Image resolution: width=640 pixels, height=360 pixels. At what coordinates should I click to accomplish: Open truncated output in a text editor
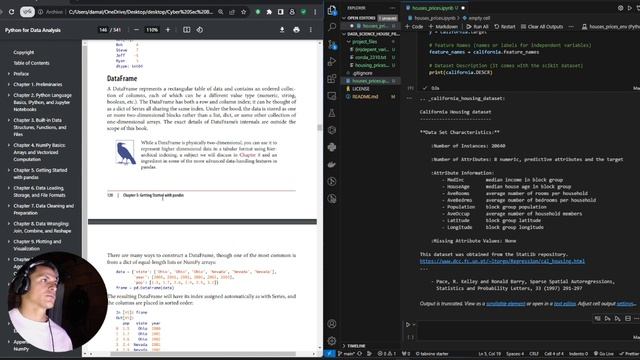pyautogui.click(x=565, y=304)
